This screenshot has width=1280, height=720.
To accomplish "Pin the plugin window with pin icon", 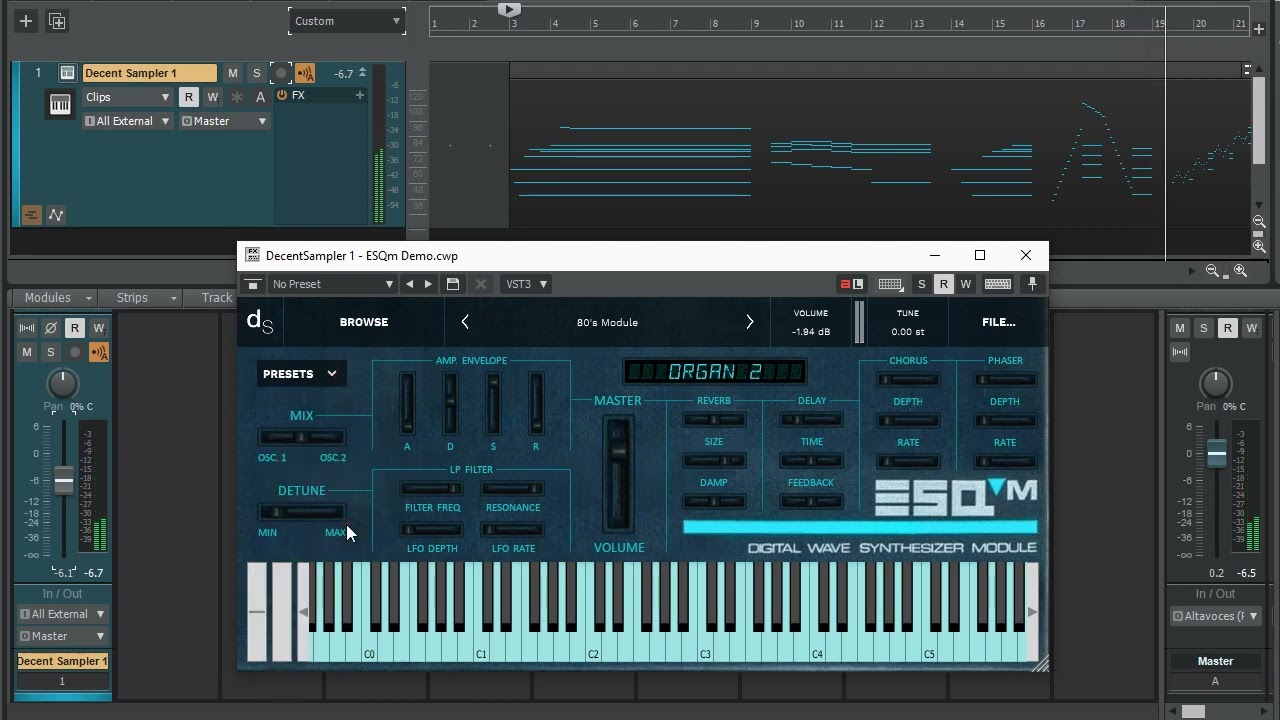I will tap(1032, 284).
